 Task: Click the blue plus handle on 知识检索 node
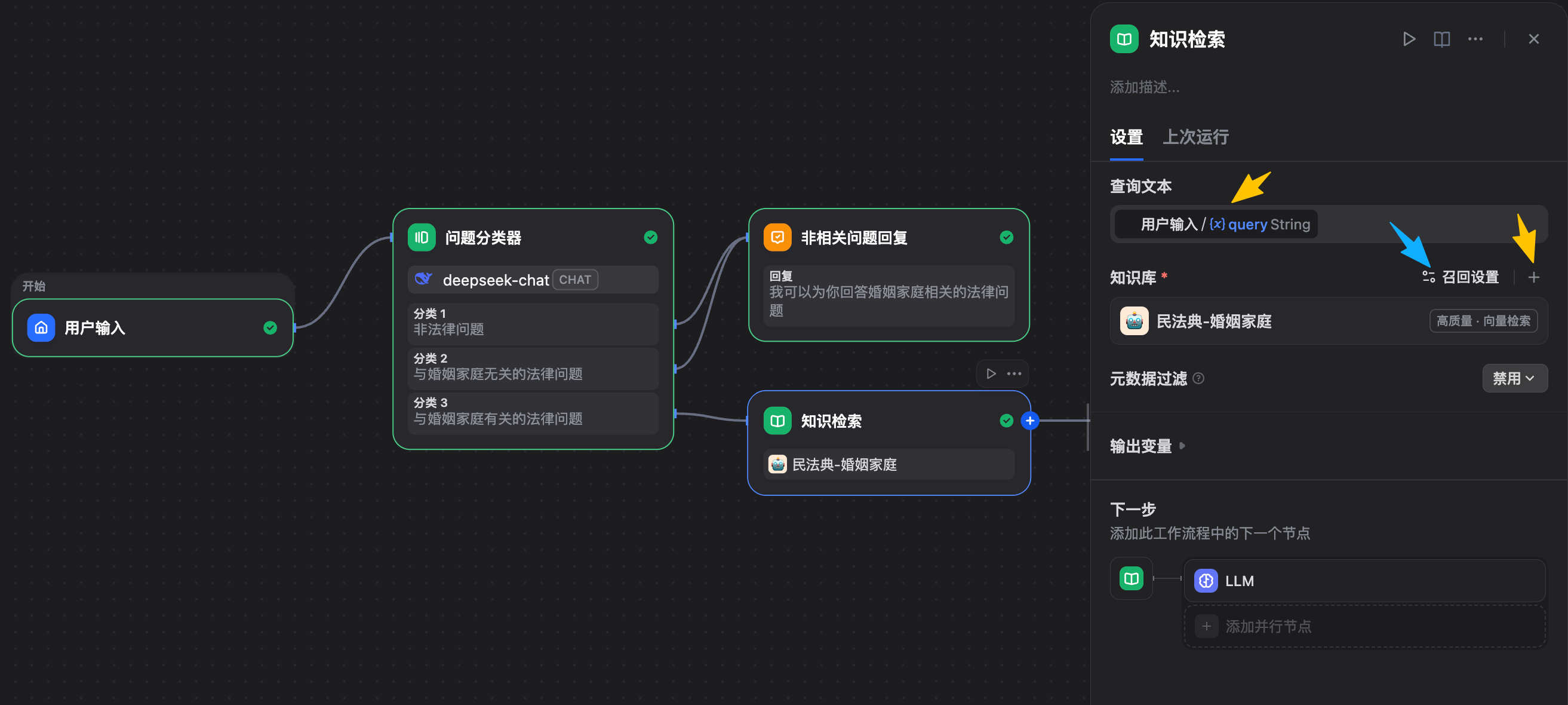[1029, 421]
